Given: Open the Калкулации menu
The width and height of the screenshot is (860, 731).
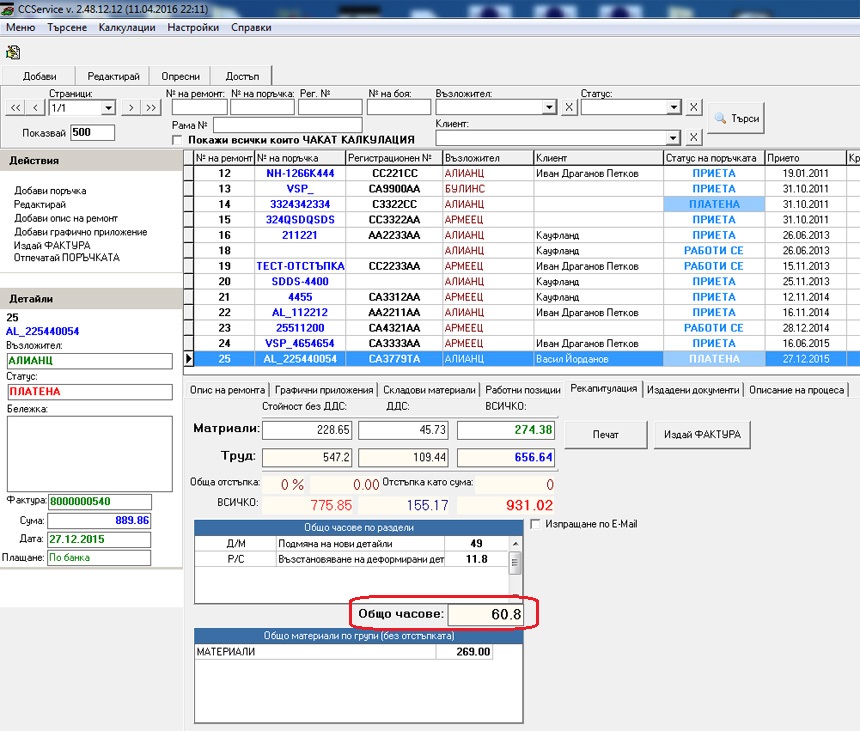Looking at the screenshot, I should pos(127,27).
